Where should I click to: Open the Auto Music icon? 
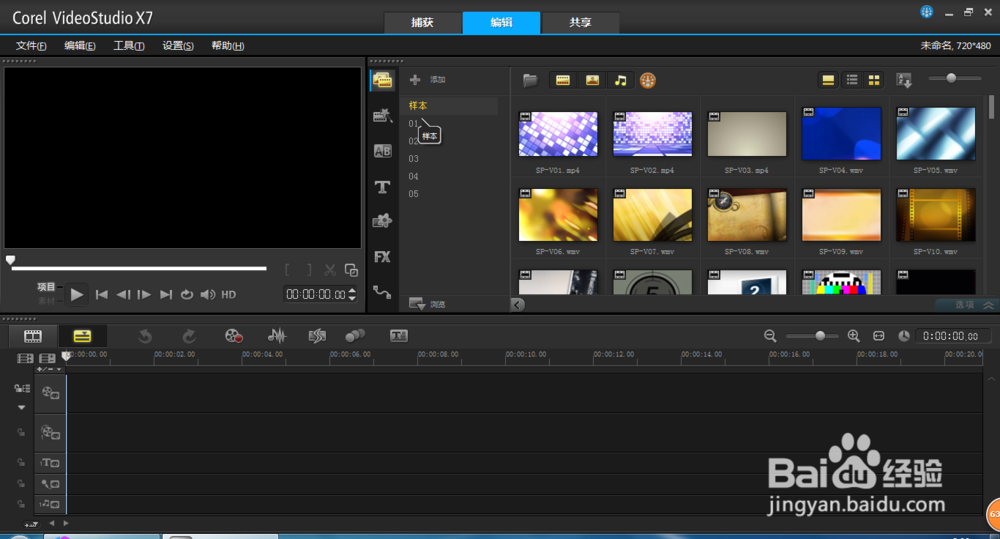(x=317, y=336)
